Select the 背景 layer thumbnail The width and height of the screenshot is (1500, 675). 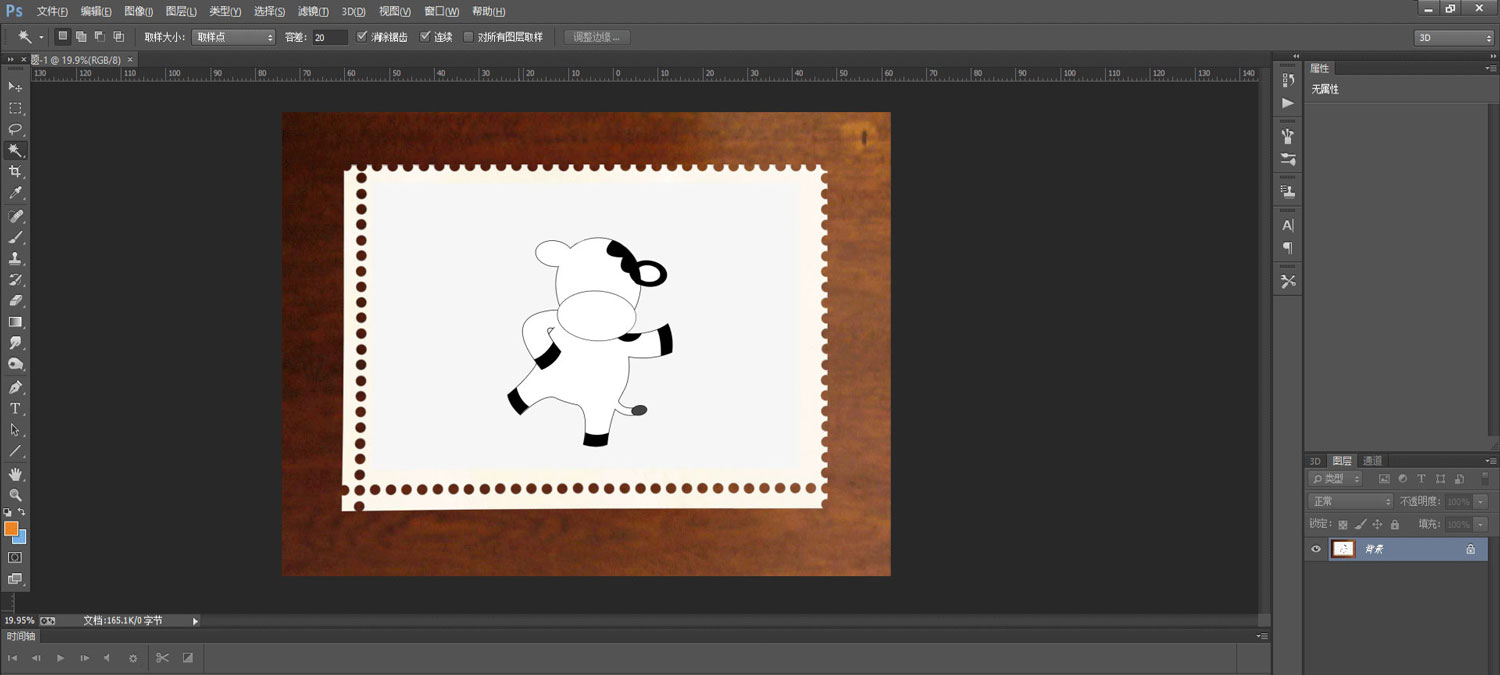[1343, 549]
